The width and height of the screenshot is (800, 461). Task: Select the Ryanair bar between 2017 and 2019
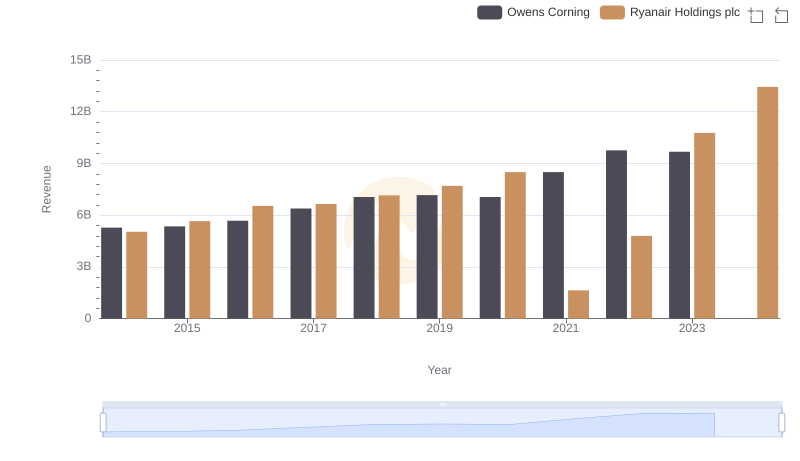pos(389,257)
